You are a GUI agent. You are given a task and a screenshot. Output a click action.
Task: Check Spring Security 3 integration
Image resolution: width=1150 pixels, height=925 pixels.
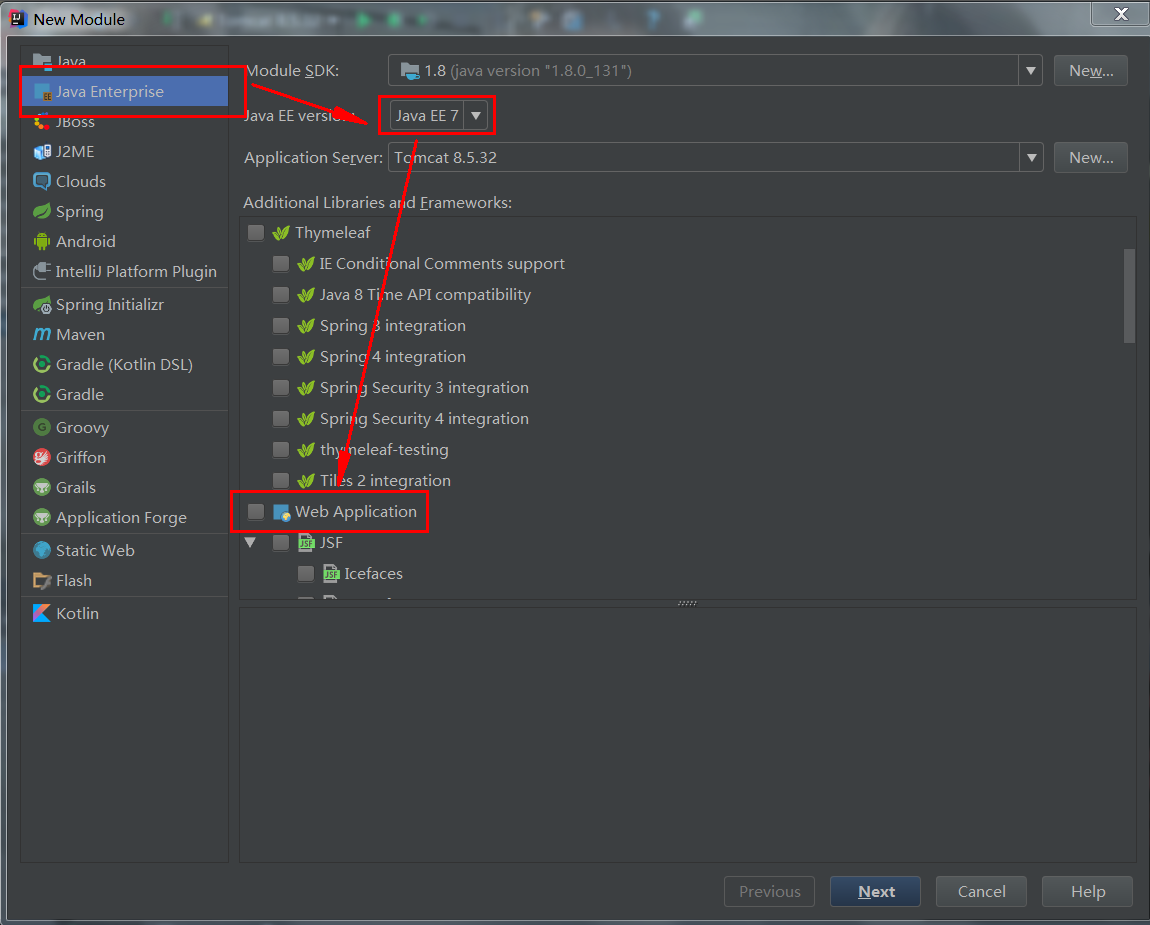[281, 387]
